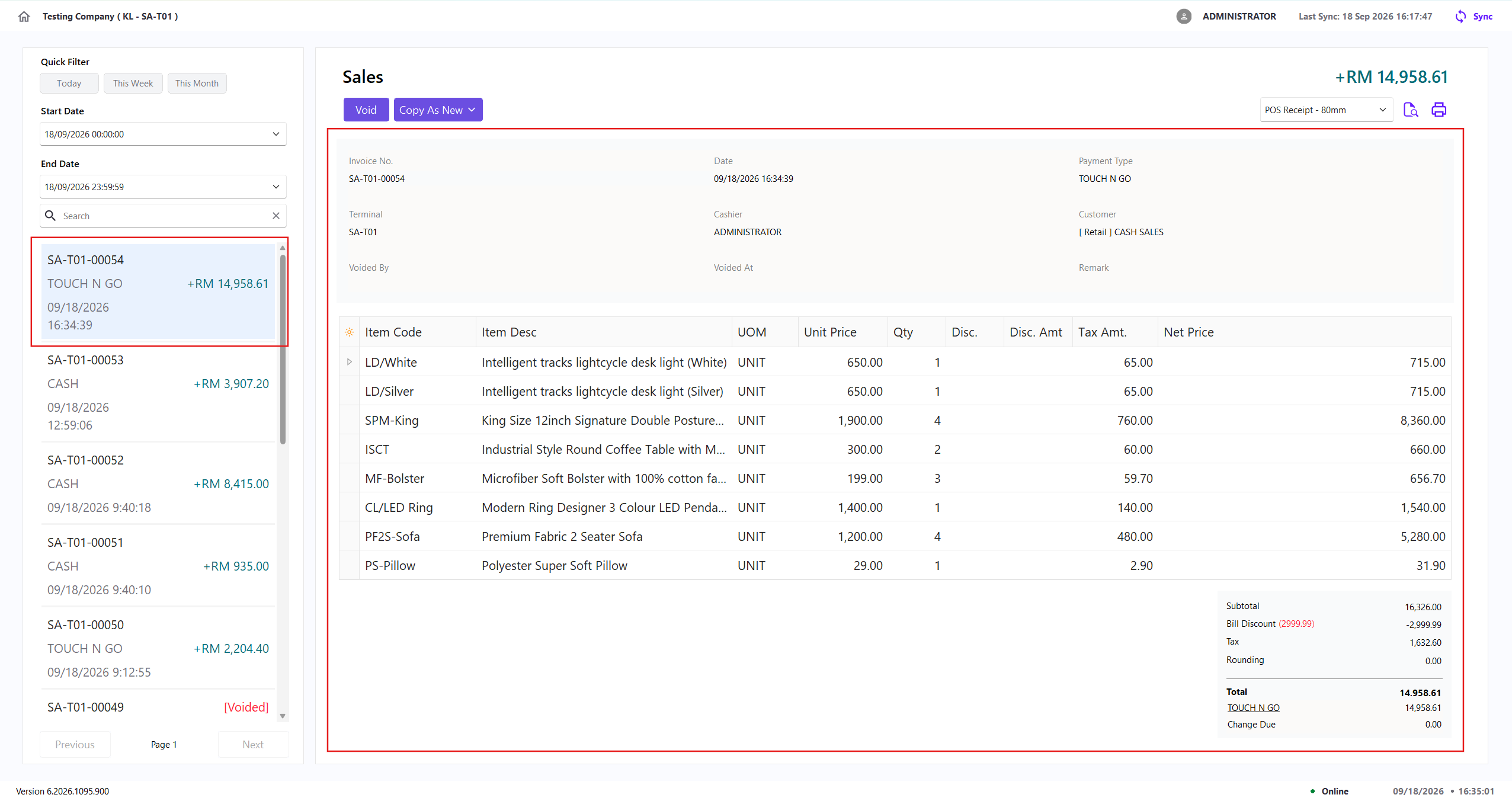Viewport: 1512px width, 801px height.
Task: Click the Online status indicator
Action: point(1329,791)
